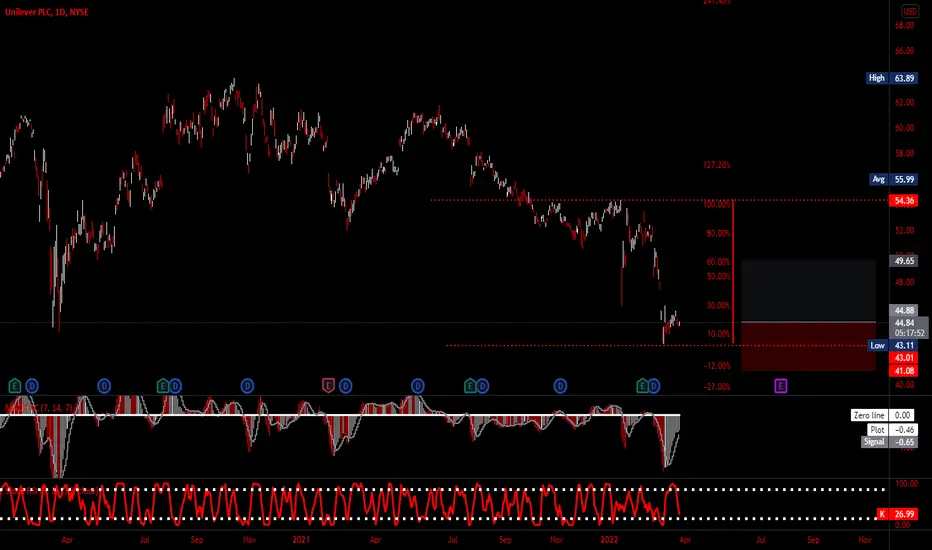The height and width of the screenshot is (550, 932).
Task: Click the earliest green earnings E marker
Action: pos(15,386)
